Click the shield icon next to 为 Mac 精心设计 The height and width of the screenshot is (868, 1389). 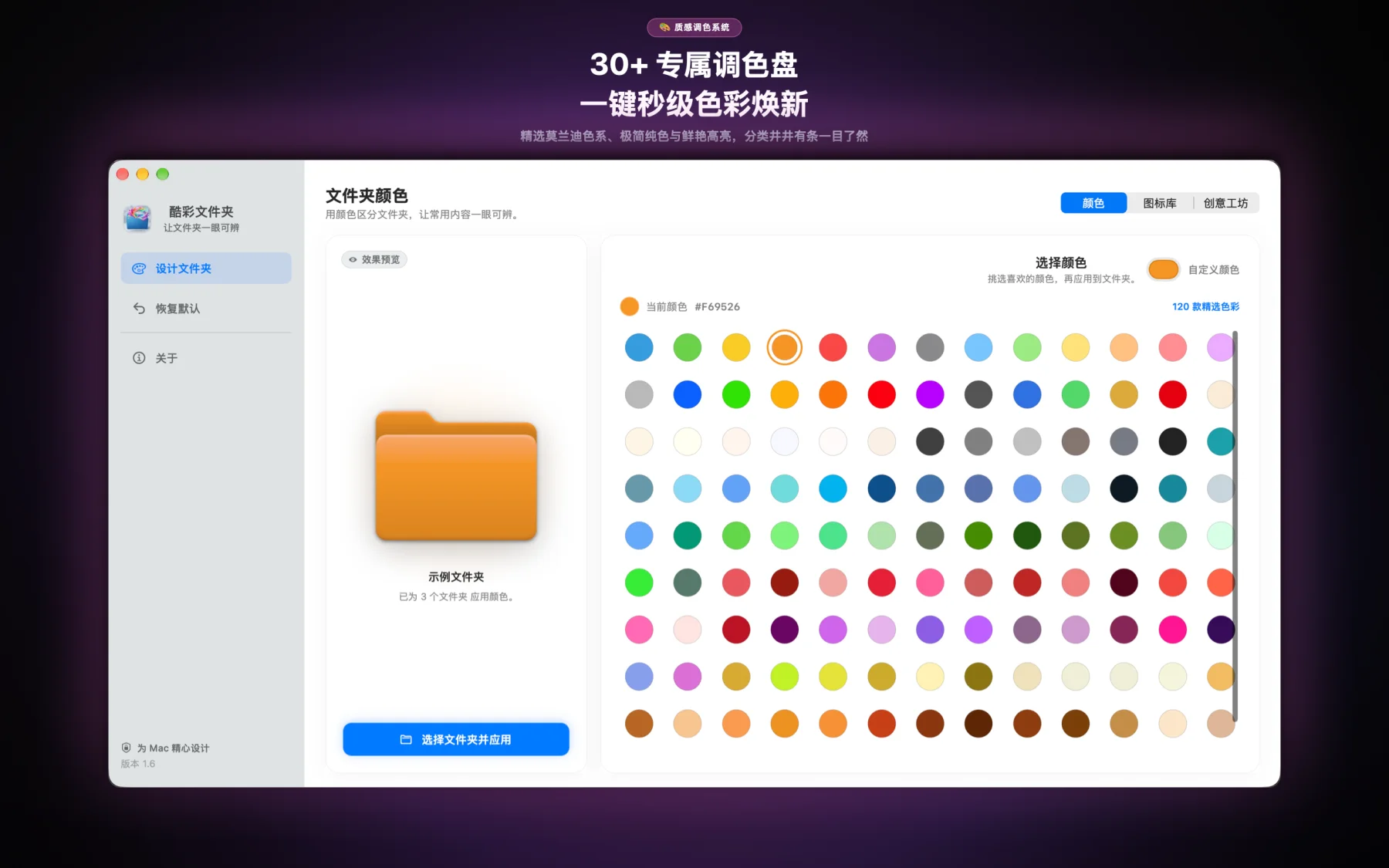(127, 748)
